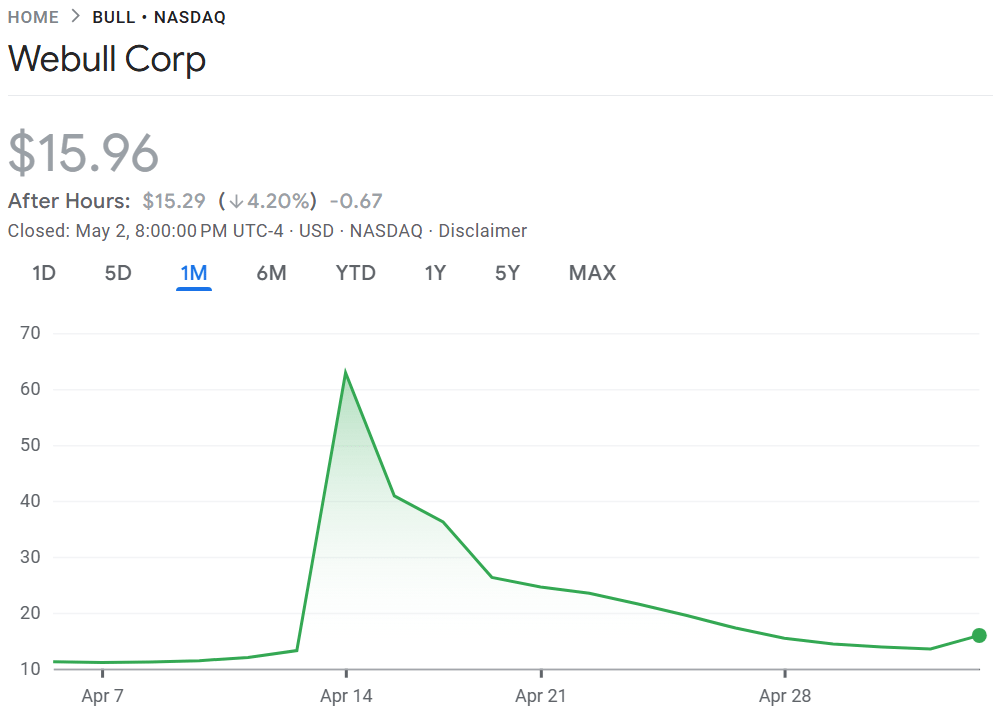
Task: Click the Apr 28 axis label
Action: click(785, 696)
